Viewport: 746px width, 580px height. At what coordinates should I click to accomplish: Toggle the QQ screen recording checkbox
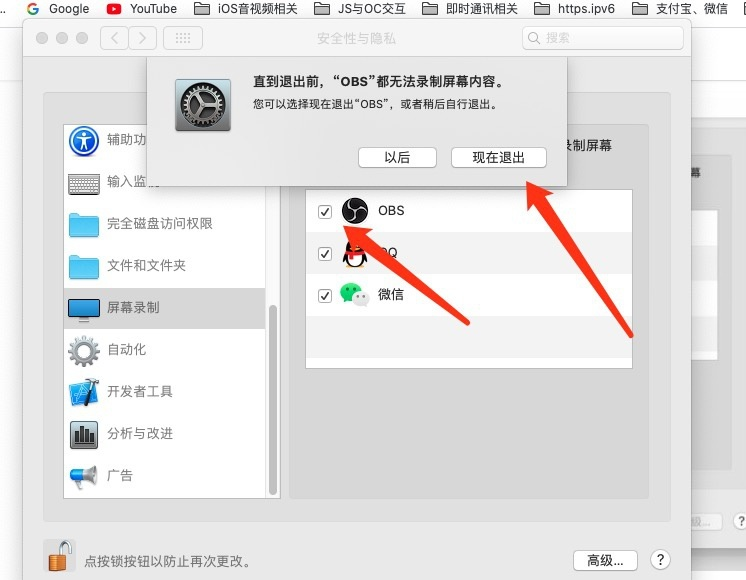[325, 254]
